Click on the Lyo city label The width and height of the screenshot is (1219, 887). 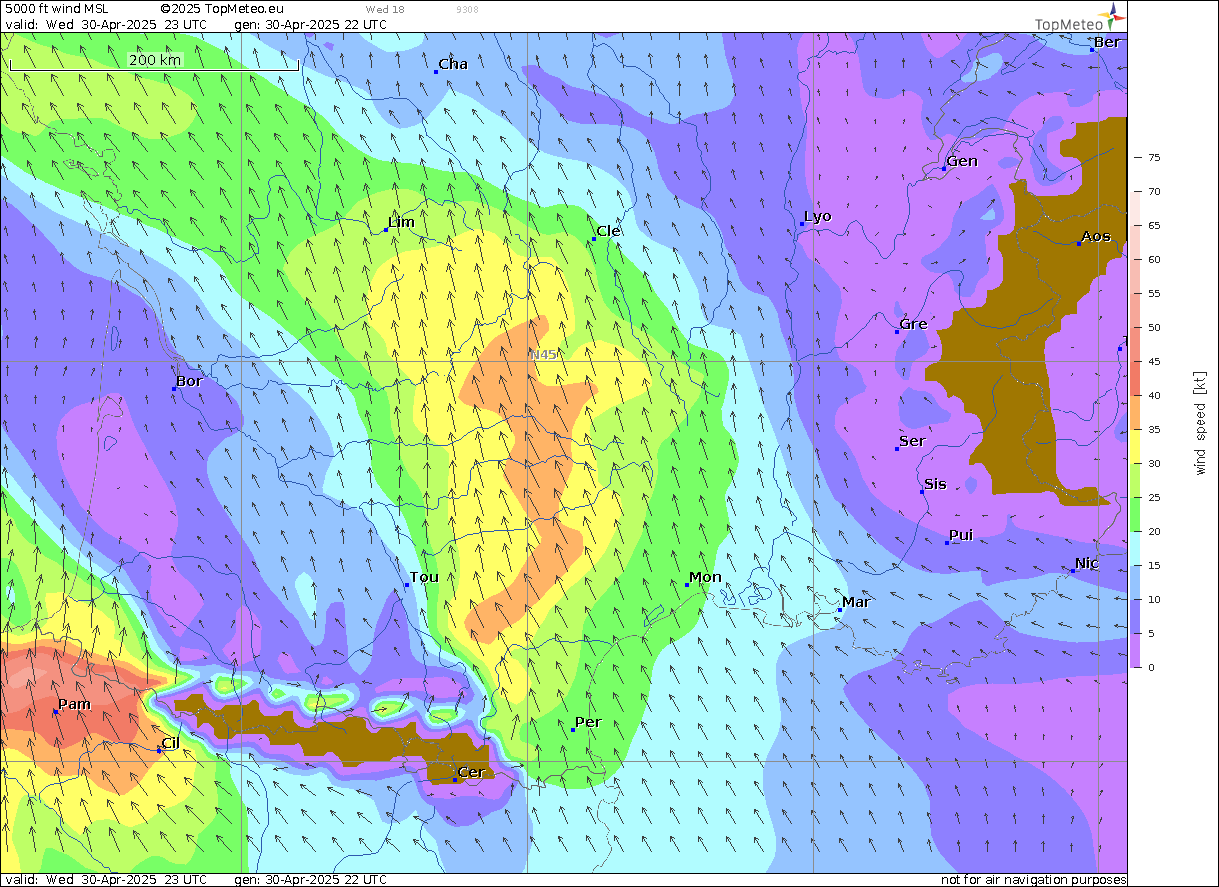coord(818,216)
